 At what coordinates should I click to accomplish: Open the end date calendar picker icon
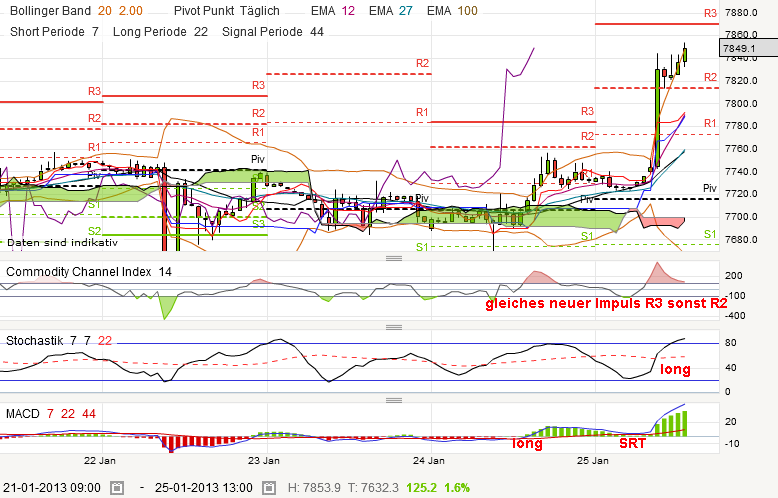[x=269, y=488]
